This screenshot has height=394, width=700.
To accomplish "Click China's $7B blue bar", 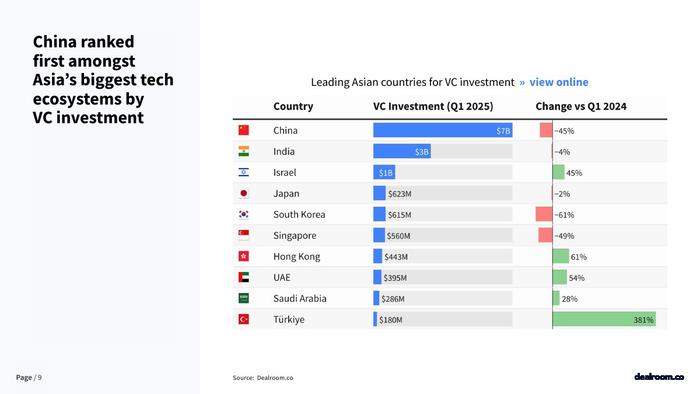I will [443, 130].
